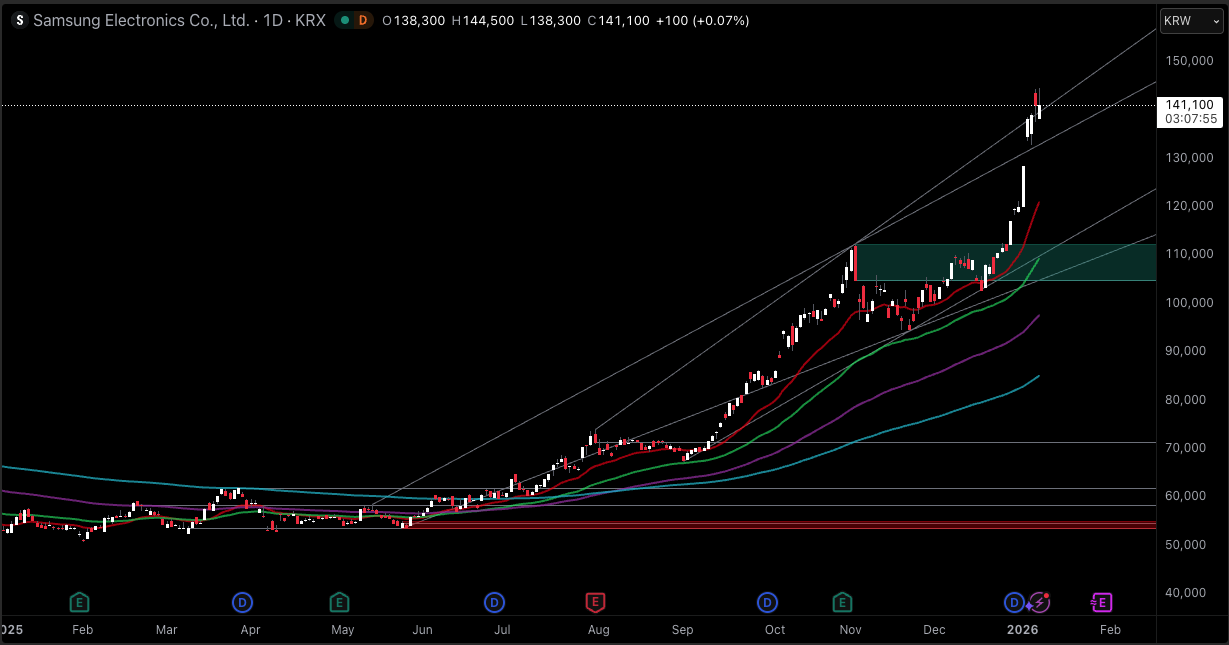Open the KRW currency dropdown
This screenshot has height=645, width=1229.
(x=1190, y=20)
